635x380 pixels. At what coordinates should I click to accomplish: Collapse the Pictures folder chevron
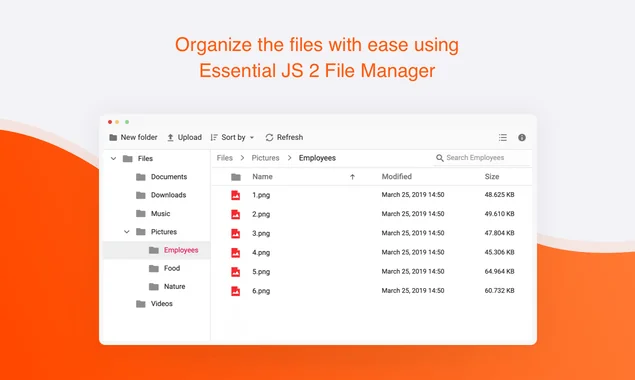(x=127, y=232)
